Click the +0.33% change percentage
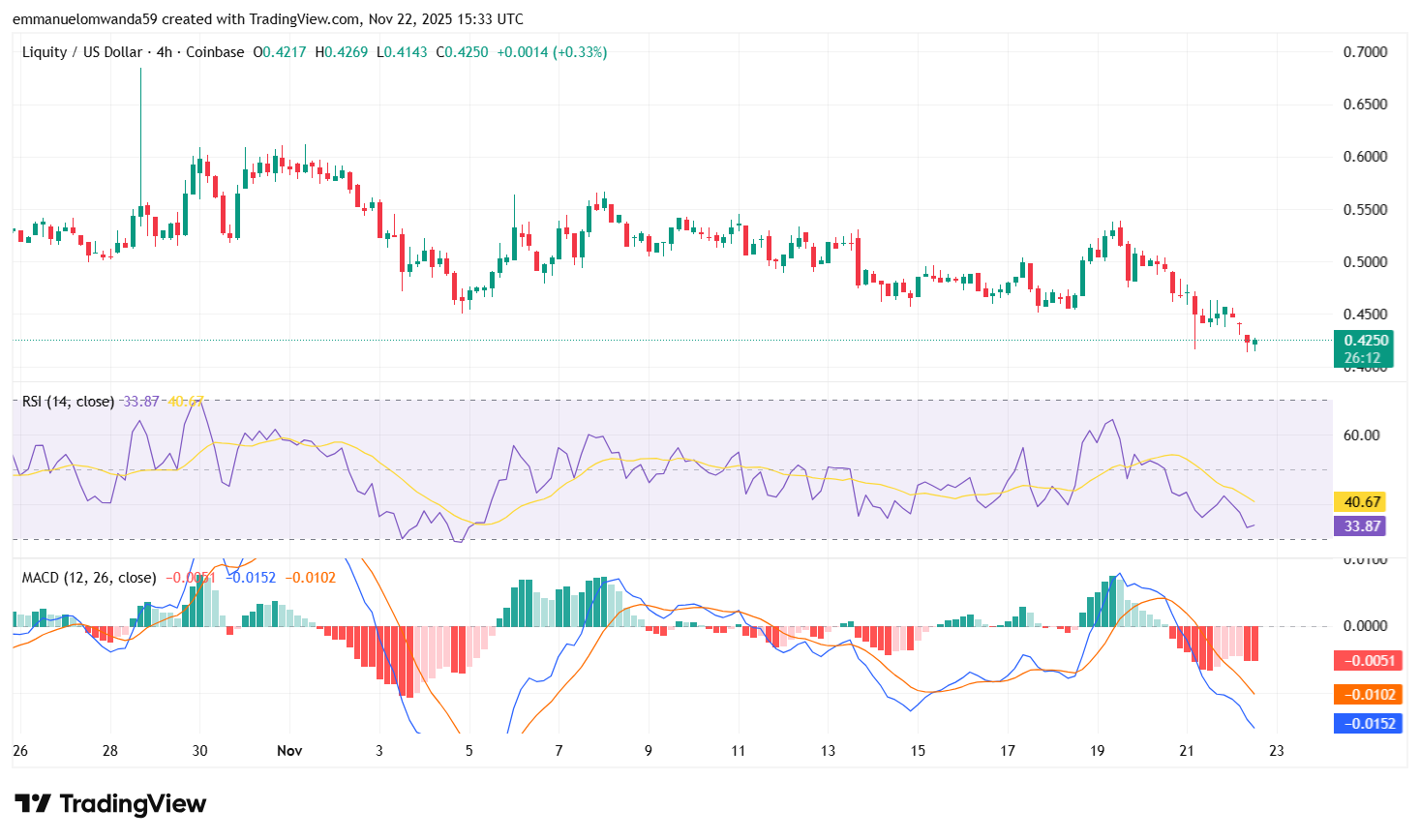The image size is (1420, 840). point(578,52)
